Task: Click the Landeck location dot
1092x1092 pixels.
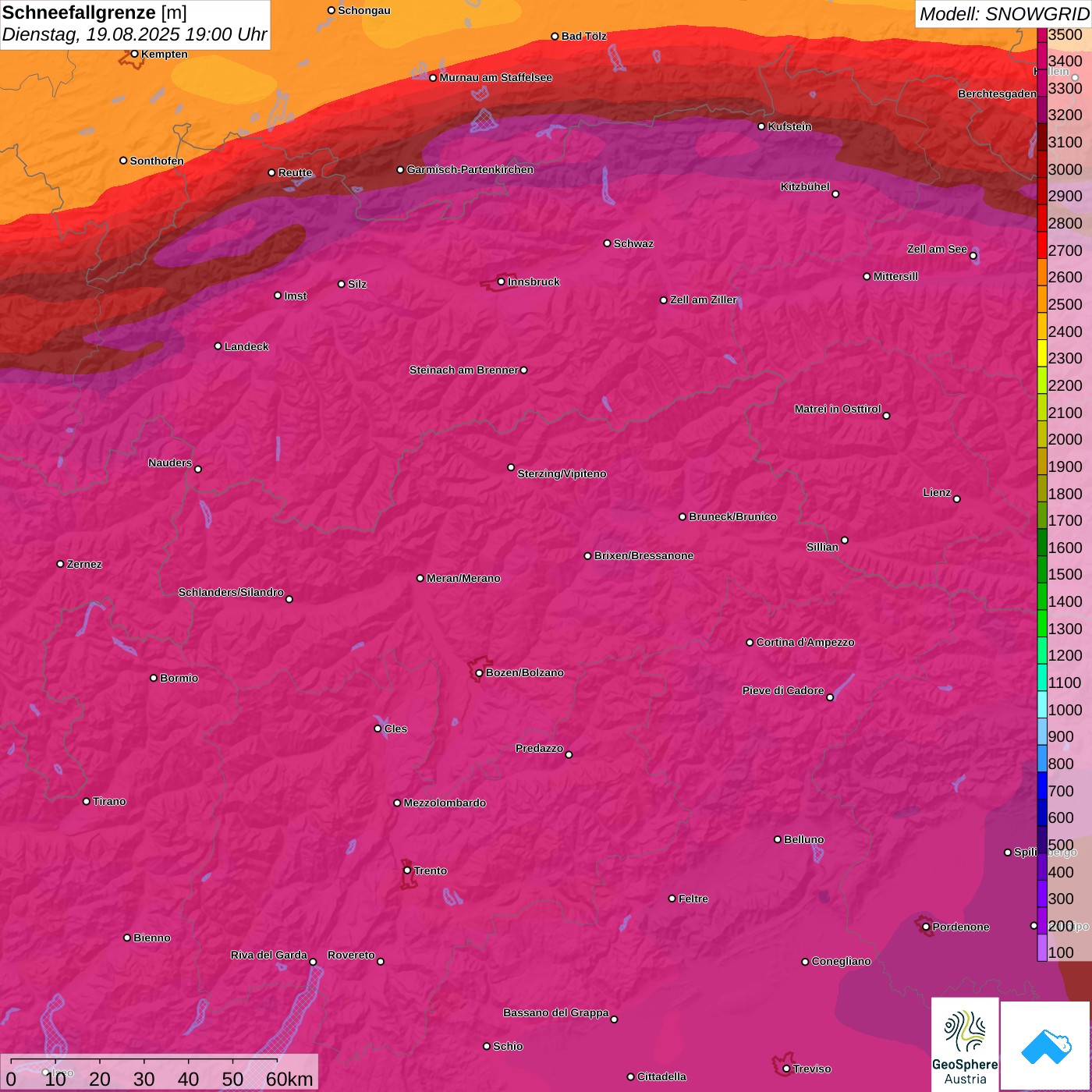Action: [218, 346]
